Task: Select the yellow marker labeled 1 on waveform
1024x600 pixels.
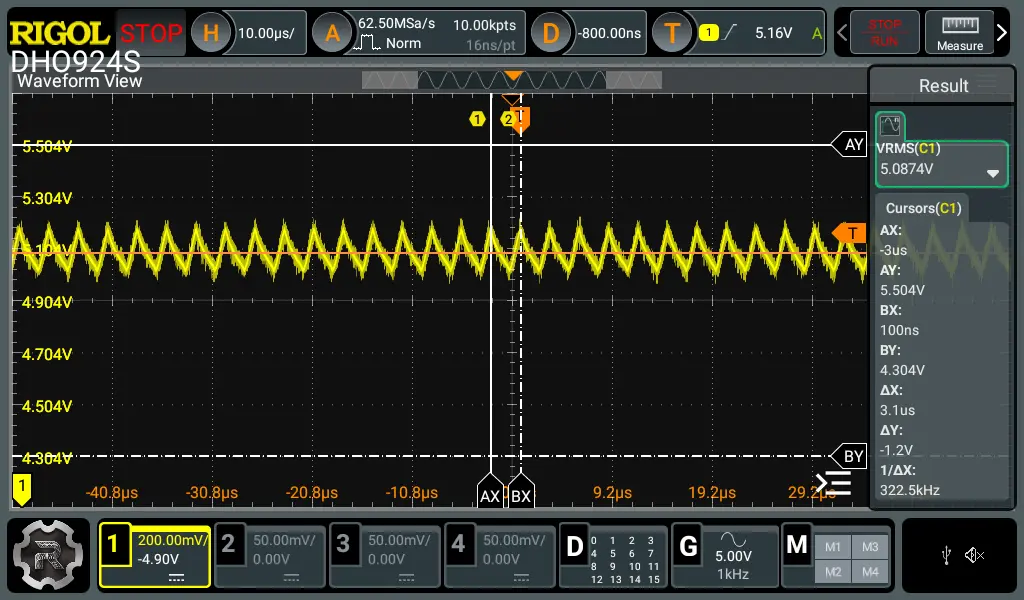Action: coord(477,119)
